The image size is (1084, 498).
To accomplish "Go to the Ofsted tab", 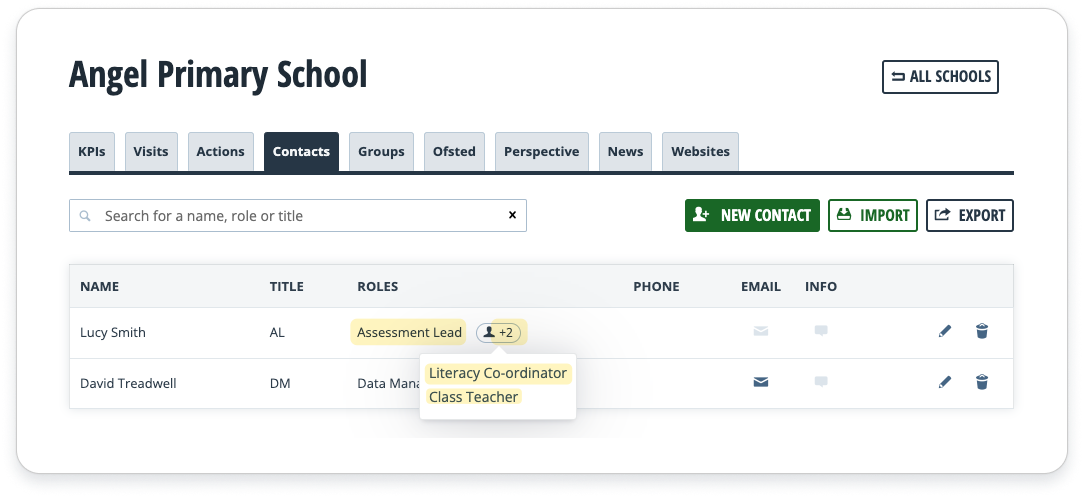I will point(454,152).
